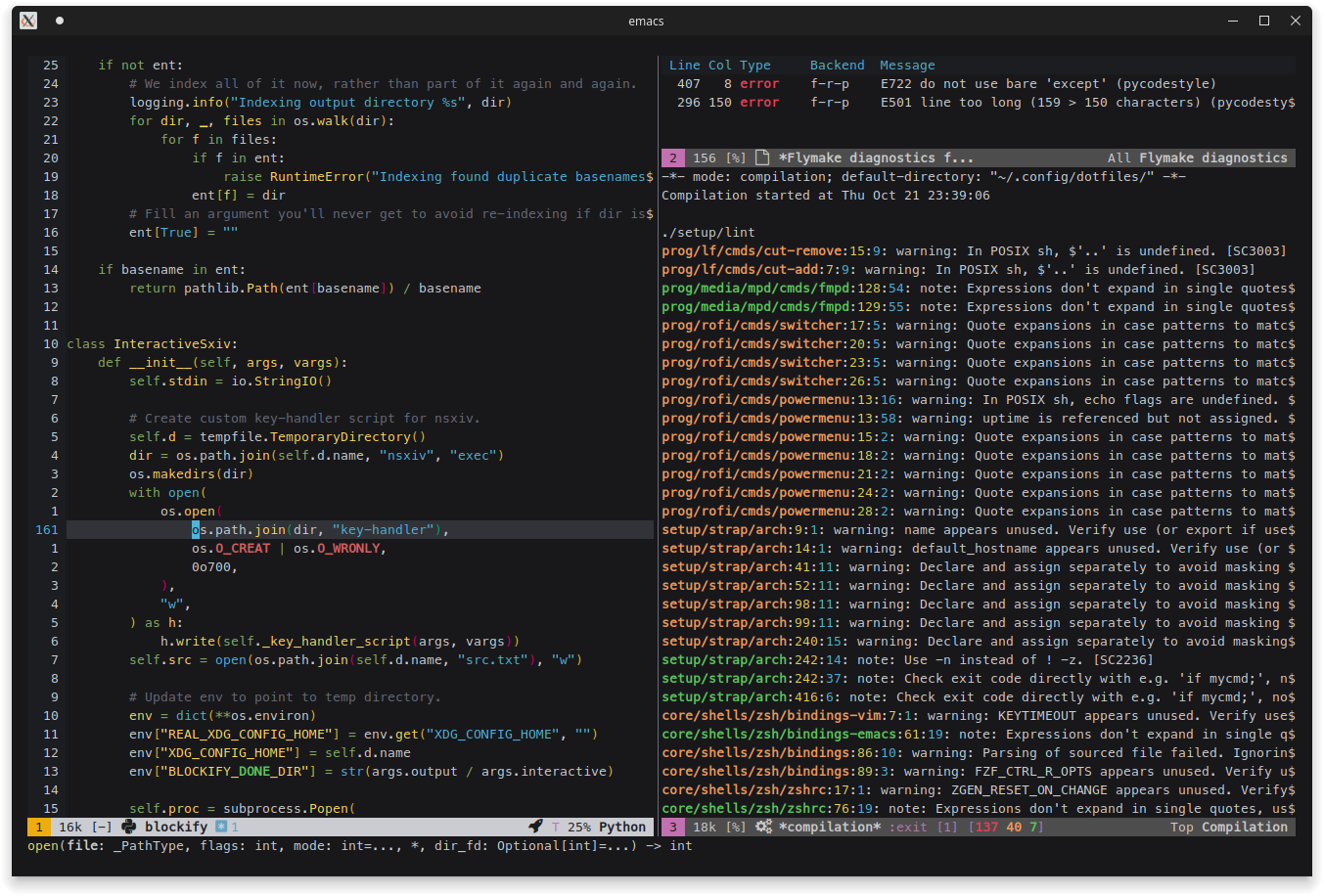This screenshot has width=1324, height=896.
Task: Open the Flymake diagnostics mode menu
Action: tap(1213, 157)
